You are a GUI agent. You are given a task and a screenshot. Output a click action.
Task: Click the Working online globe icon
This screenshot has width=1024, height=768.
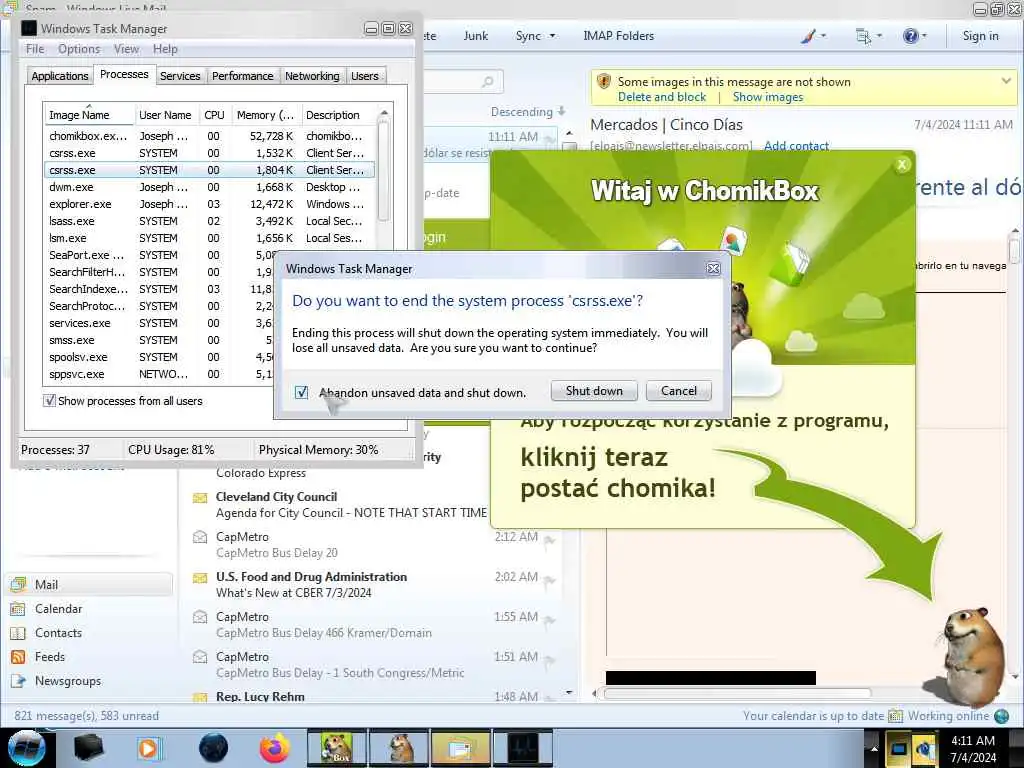click(1001, 716)
